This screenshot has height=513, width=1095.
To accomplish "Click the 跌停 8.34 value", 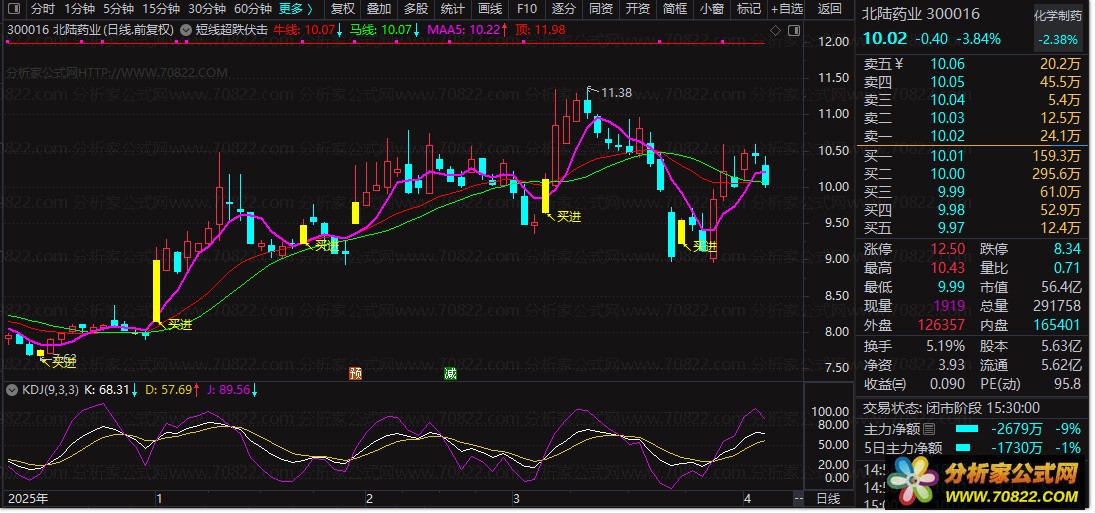I will 1068,249.
